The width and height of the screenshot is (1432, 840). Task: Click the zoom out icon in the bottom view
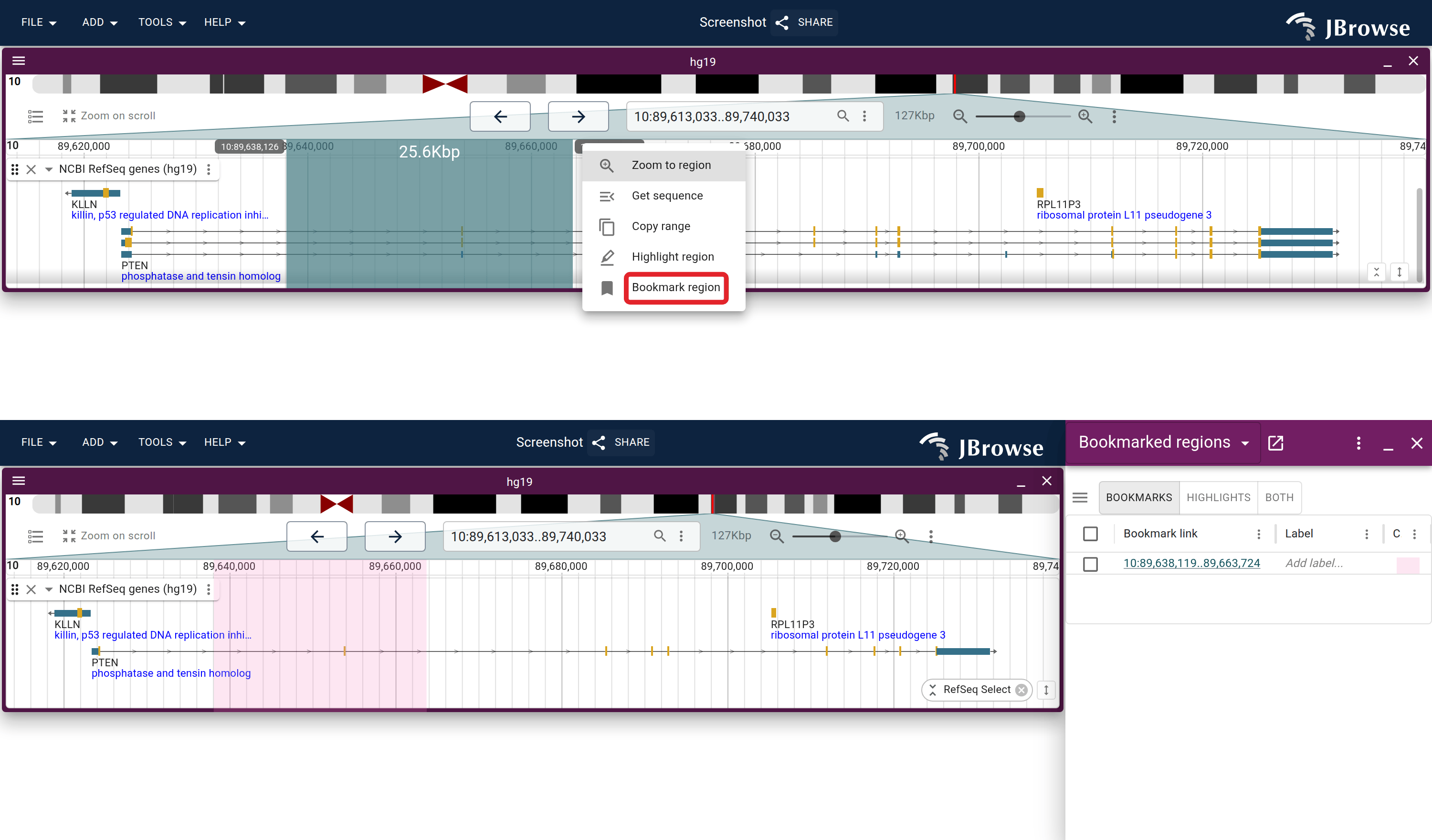point(776,536)
